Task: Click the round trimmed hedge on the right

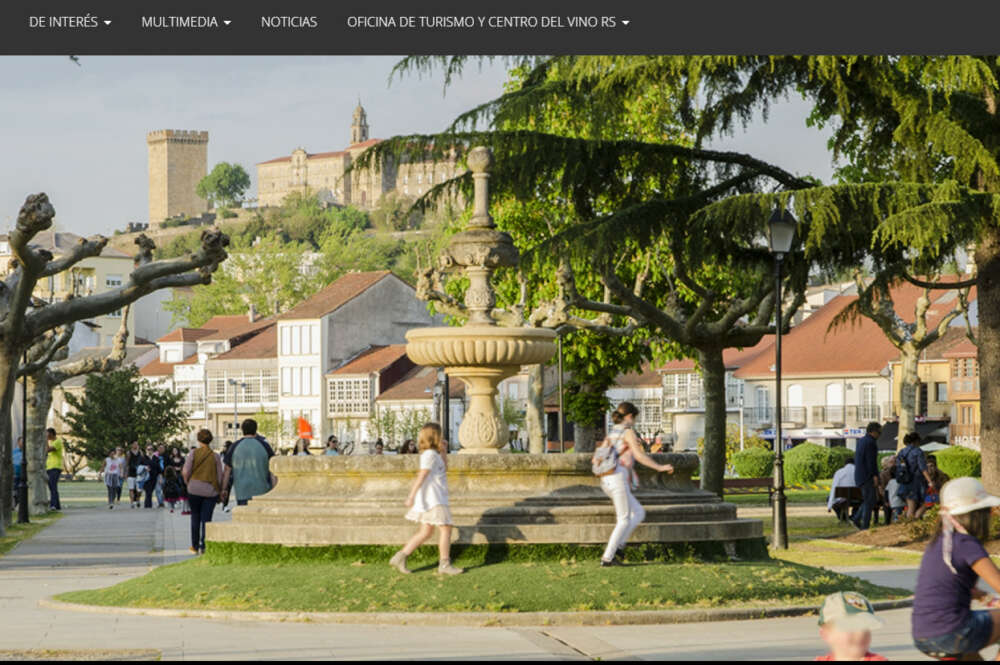Action: click(x=807, y=464)
